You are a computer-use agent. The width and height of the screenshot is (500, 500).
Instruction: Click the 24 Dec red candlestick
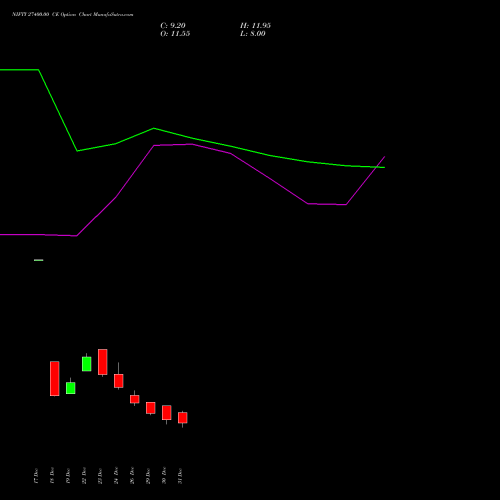(x=119, y=381)
